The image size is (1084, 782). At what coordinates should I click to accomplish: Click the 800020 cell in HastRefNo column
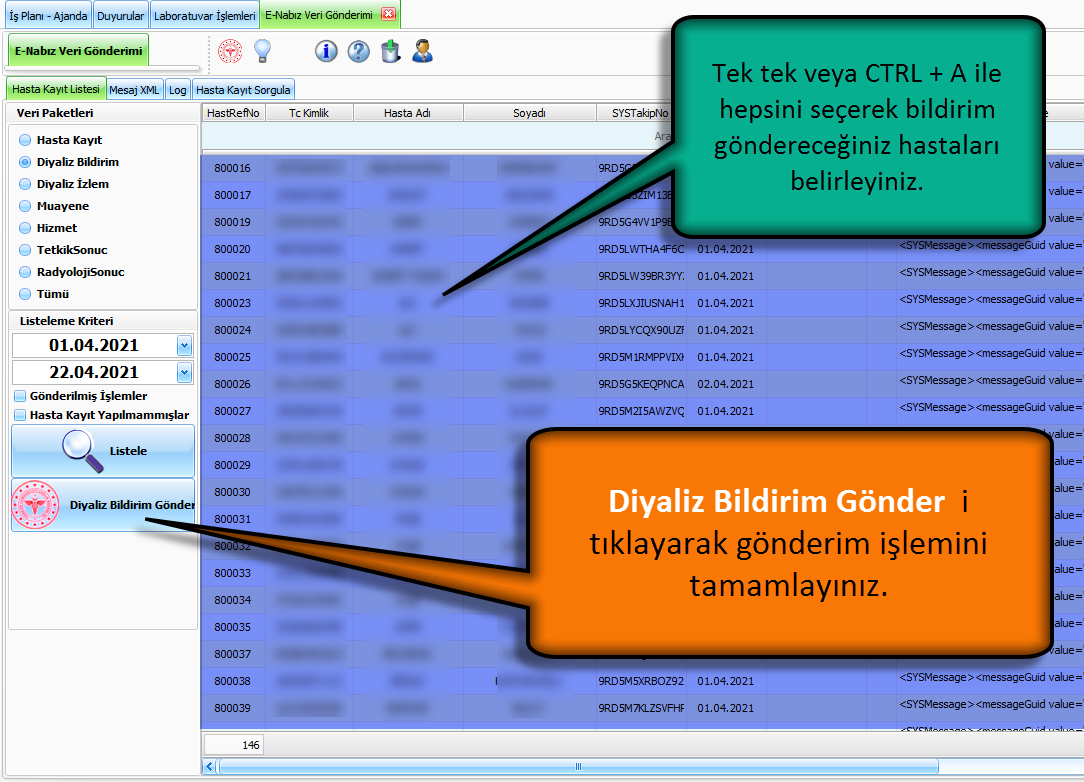(233, 249)
